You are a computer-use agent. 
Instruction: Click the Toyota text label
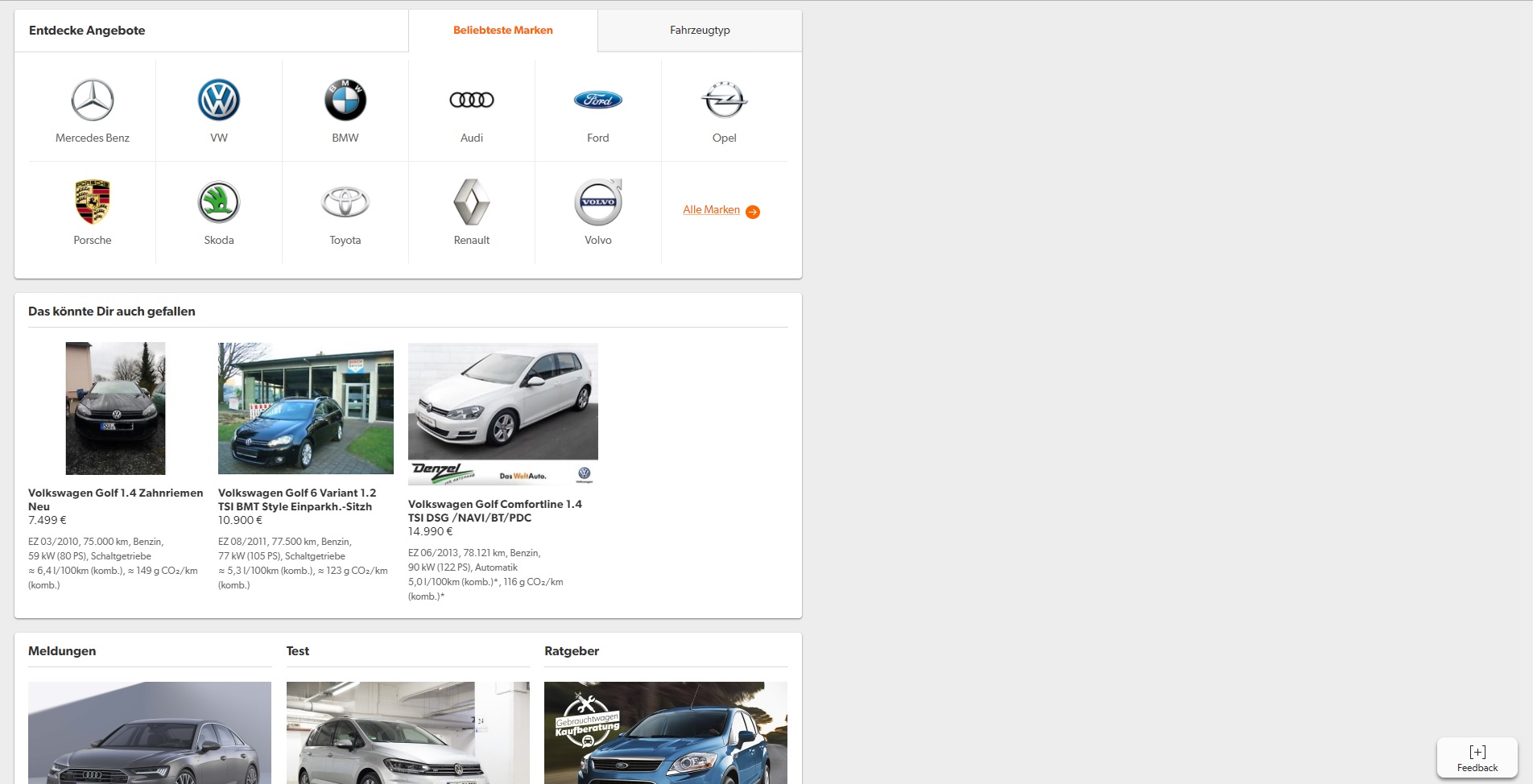(x=345, y=240)
